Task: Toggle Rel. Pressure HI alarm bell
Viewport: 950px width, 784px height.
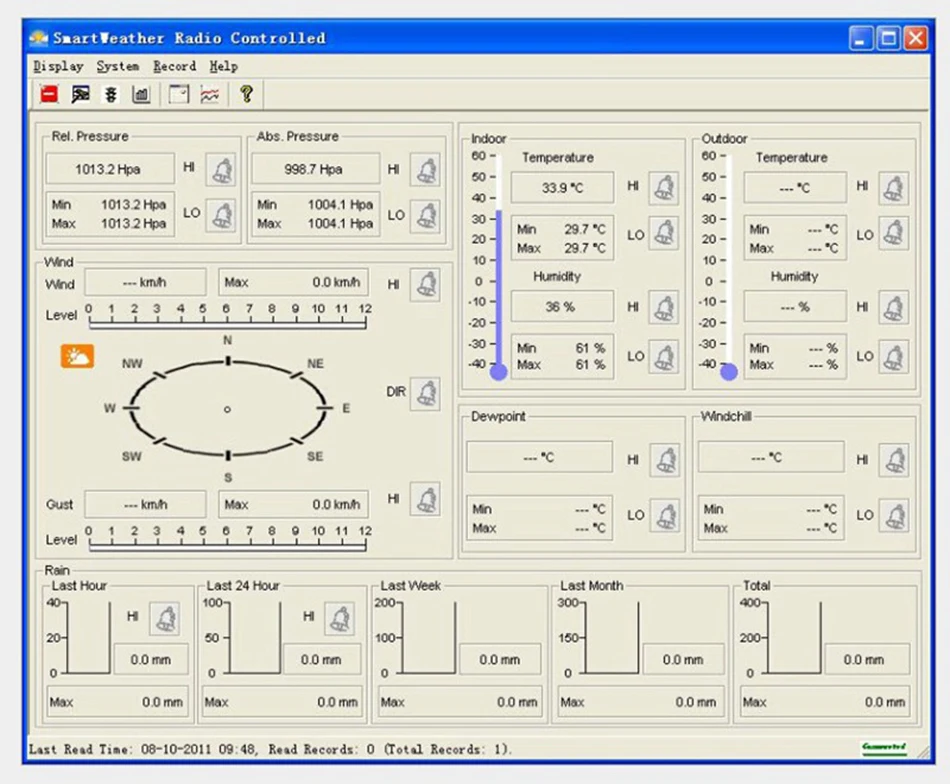Action: (x=222, y=171)
